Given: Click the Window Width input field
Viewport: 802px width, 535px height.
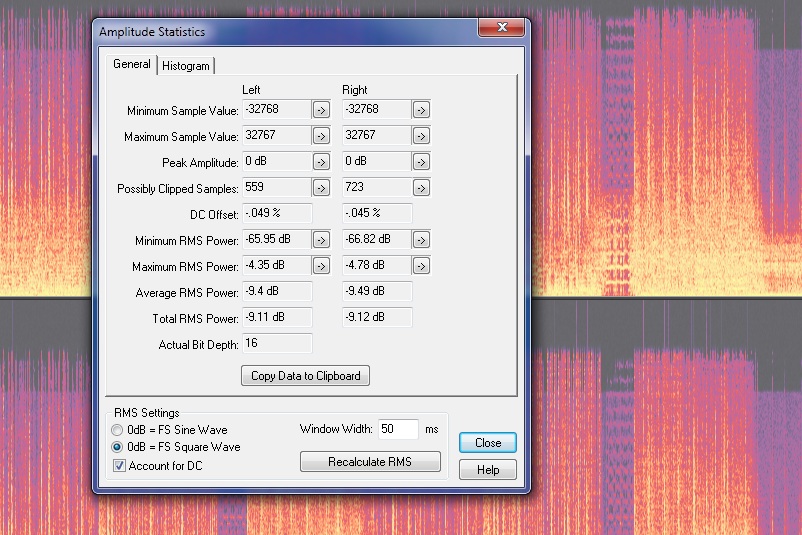Looking at the screenshot, I should (398, 429).
